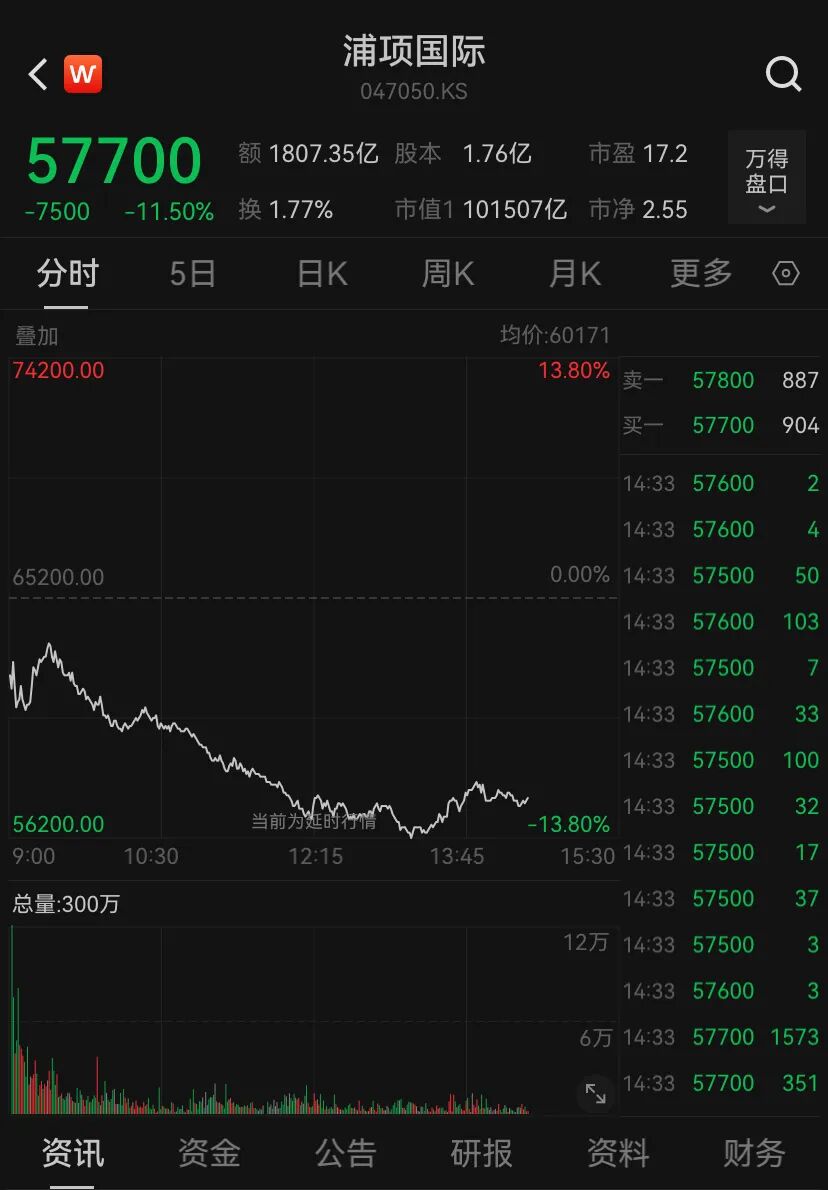Tap the 额 1807.35亿 turnover value
The height and width of the screenshot is (1190, 828).
coord(308,154)
